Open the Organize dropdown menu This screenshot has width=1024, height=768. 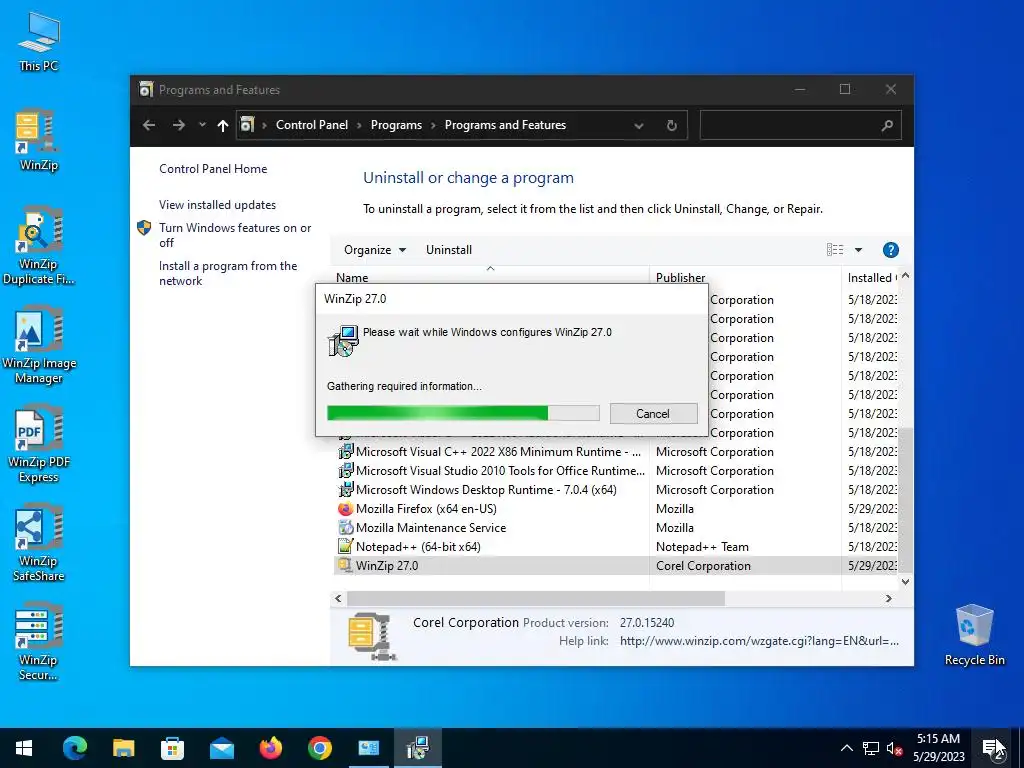375,250
